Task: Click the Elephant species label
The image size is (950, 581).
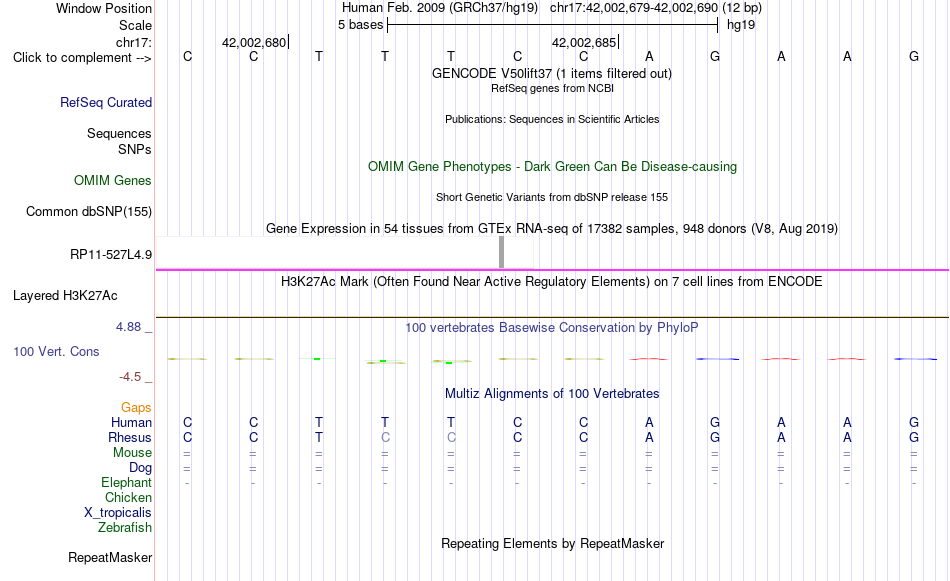Action: pyautogui.click(x=126, y=483)
